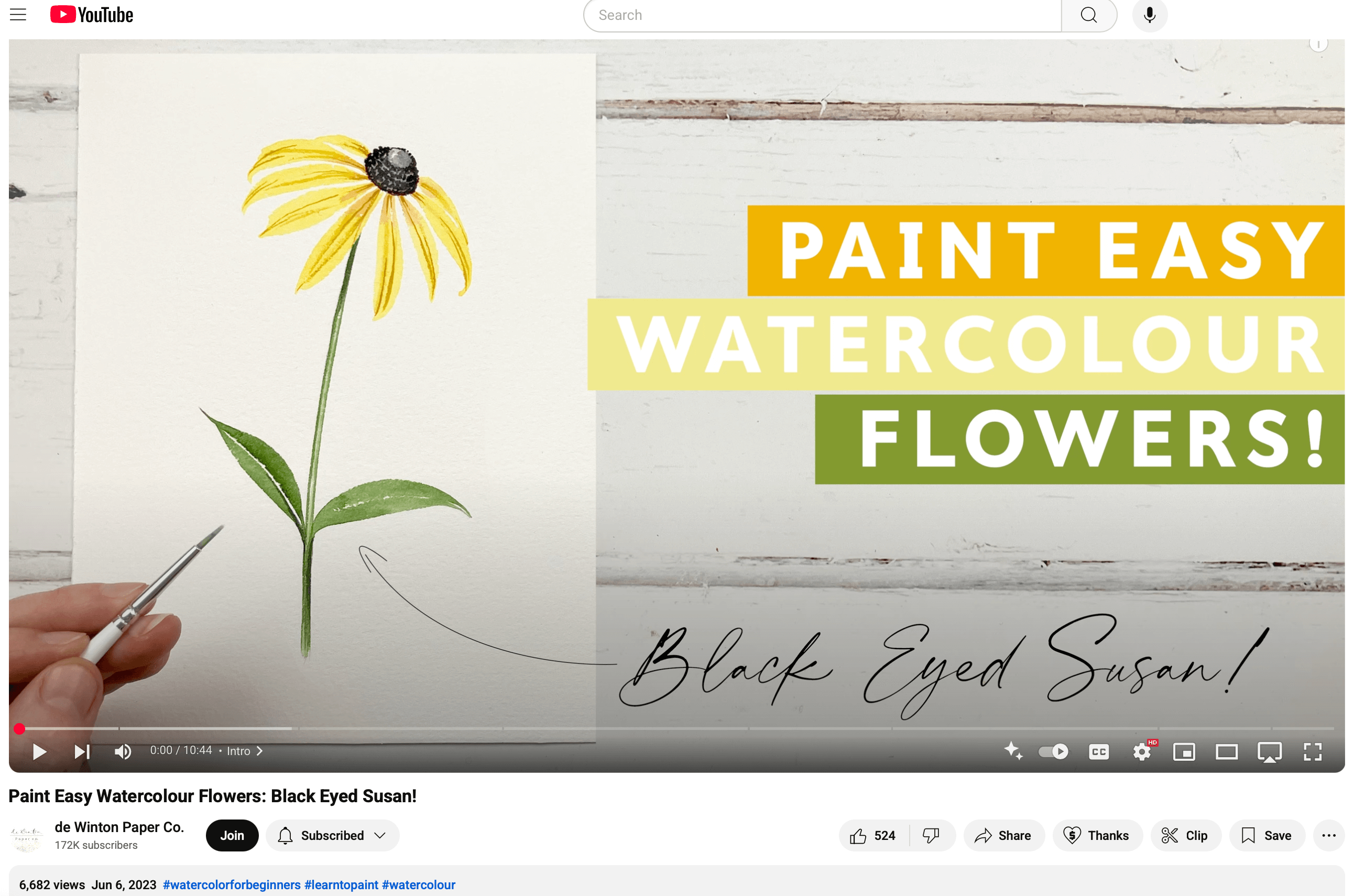Start voice search with microphone
The image size is (1354, 896).
click(x=1150, y=15)
